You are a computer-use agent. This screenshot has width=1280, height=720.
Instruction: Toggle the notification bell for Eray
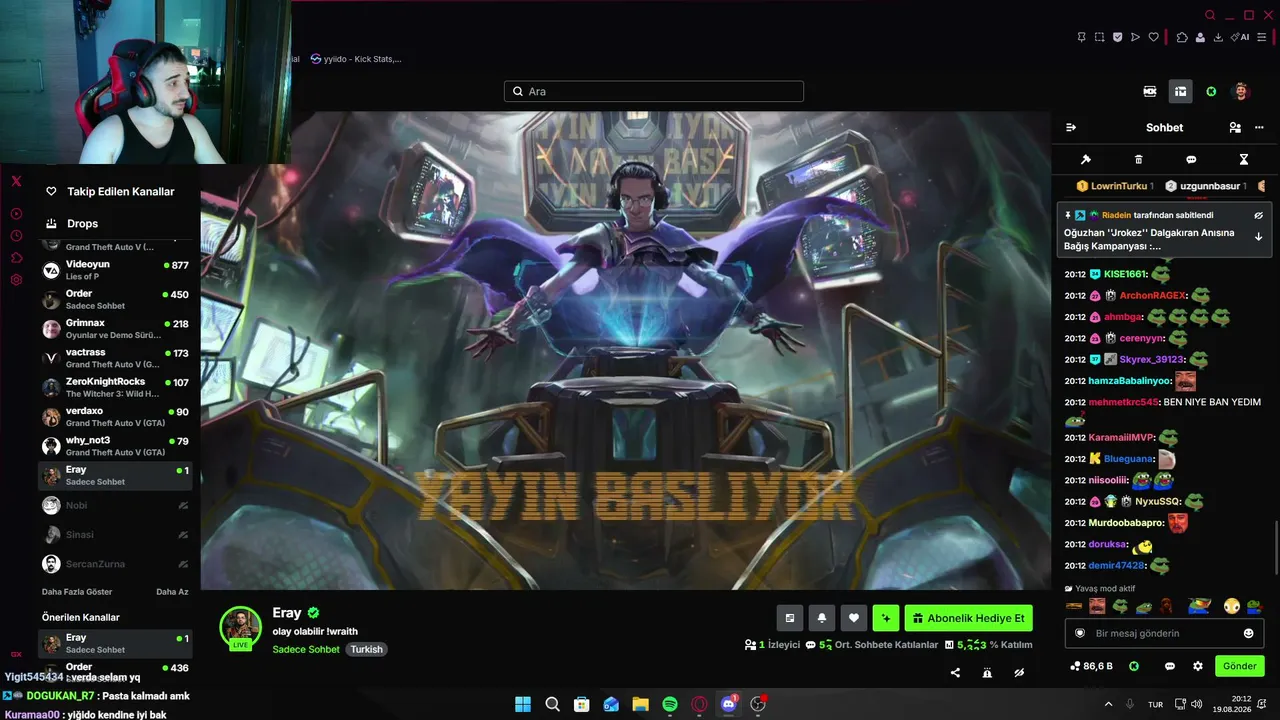(822, 618)
